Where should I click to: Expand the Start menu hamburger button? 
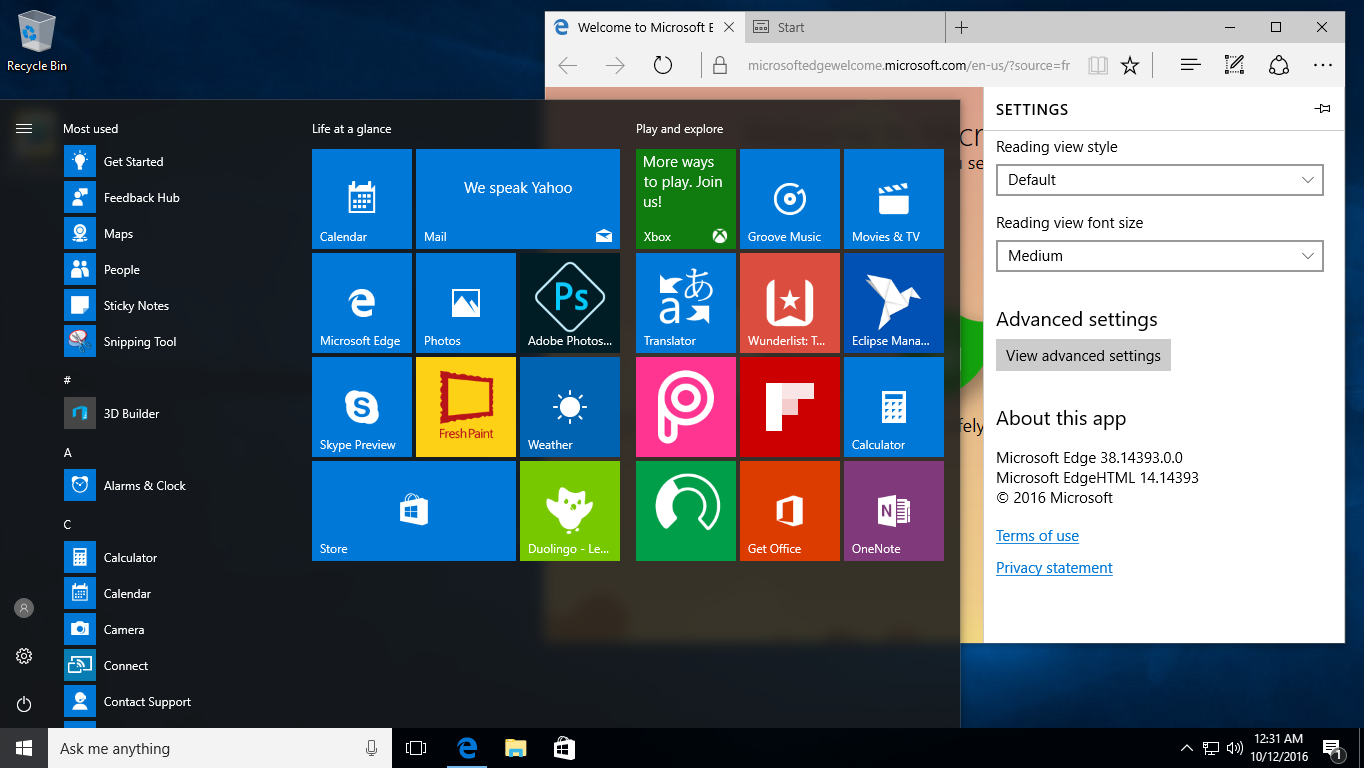point(24,128)
